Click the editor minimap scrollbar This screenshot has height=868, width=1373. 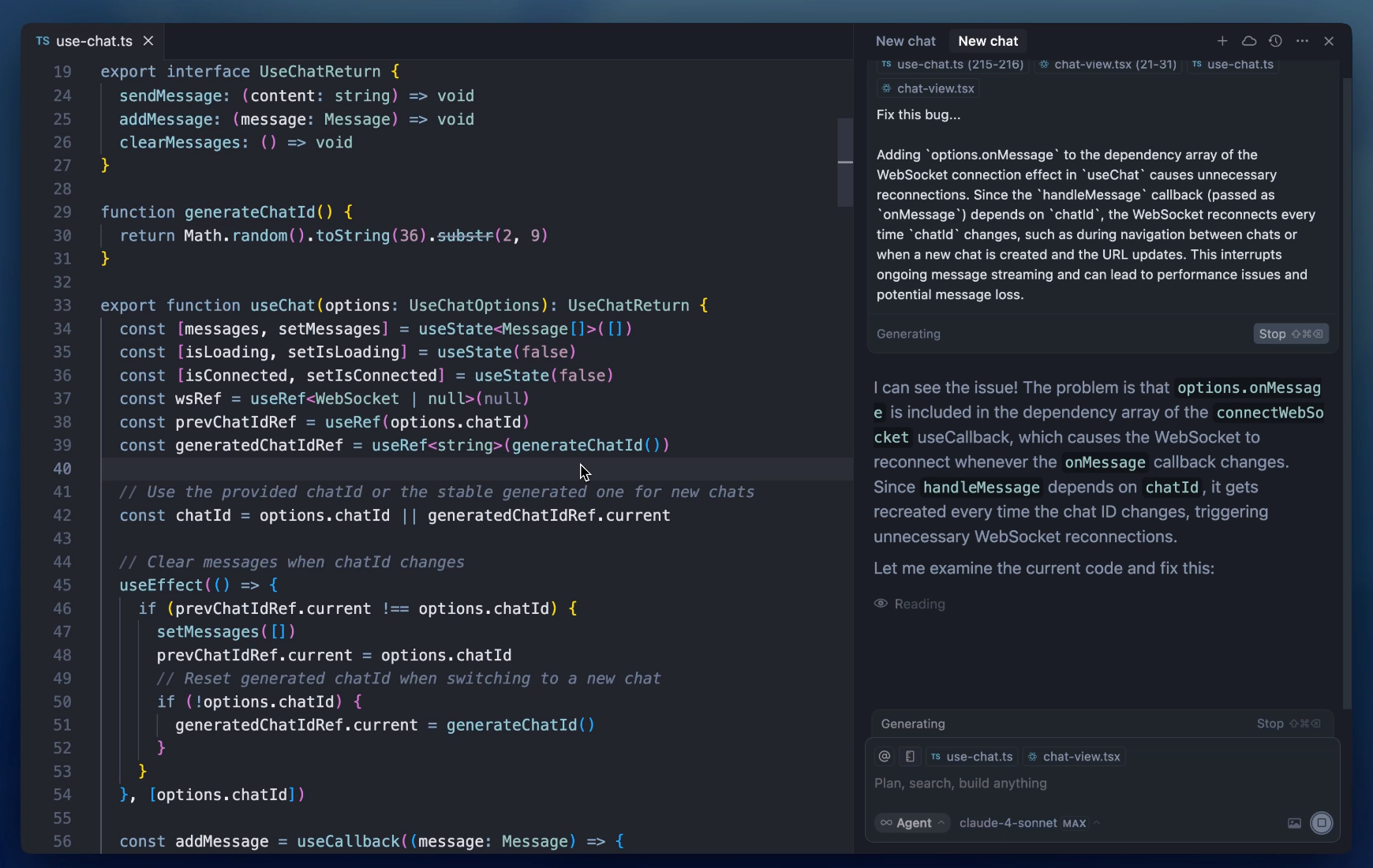pyautogui.click(x=845, y=163)
